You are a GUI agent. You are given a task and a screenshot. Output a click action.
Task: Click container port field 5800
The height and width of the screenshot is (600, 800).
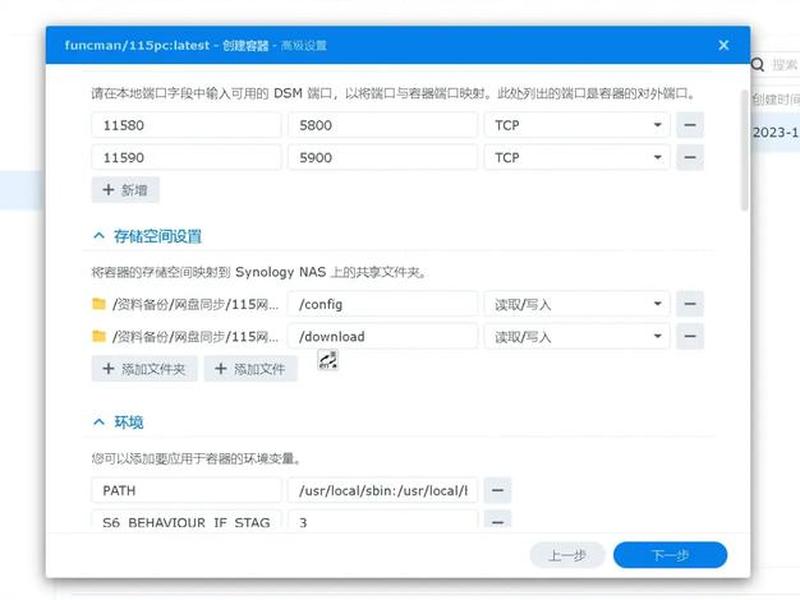click(x=383, y=125)
